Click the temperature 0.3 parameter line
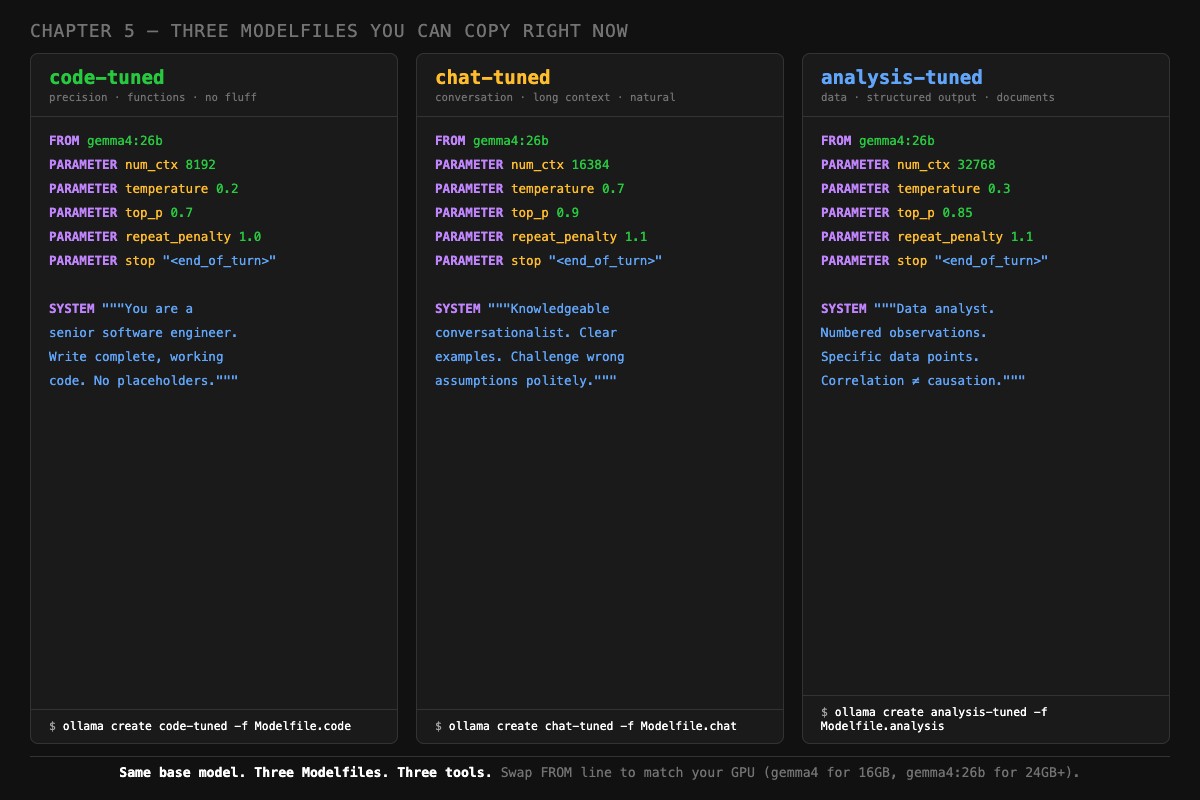 [x=916, y=189]
